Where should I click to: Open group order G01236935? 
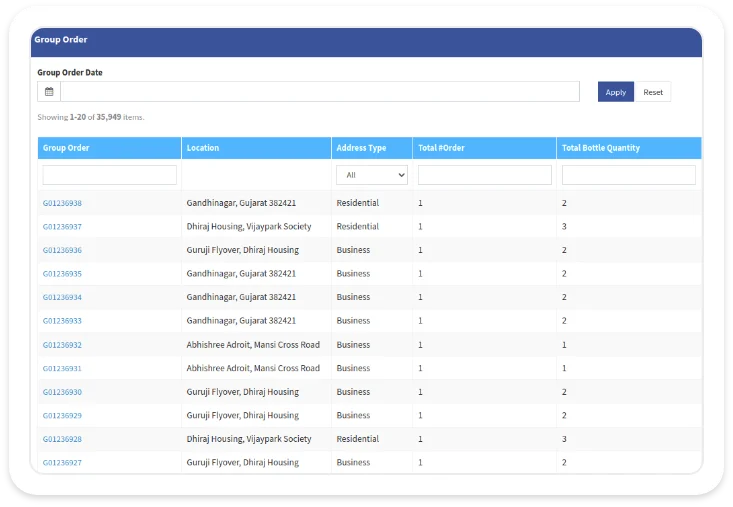point(62,274)
